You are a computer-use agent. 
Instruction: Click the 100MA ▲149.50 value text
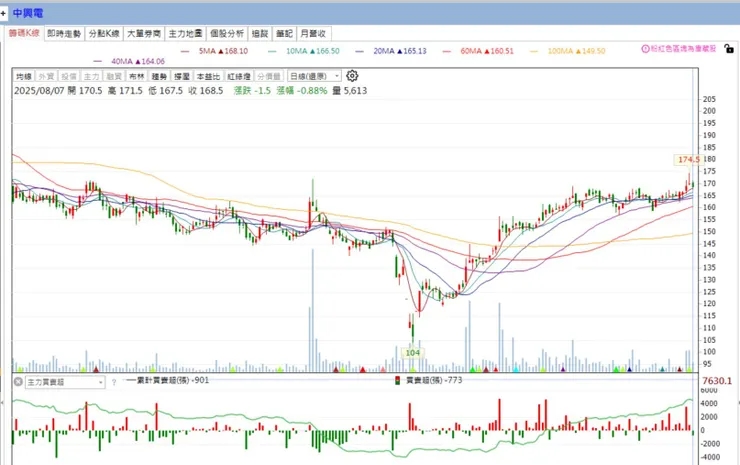576,51
